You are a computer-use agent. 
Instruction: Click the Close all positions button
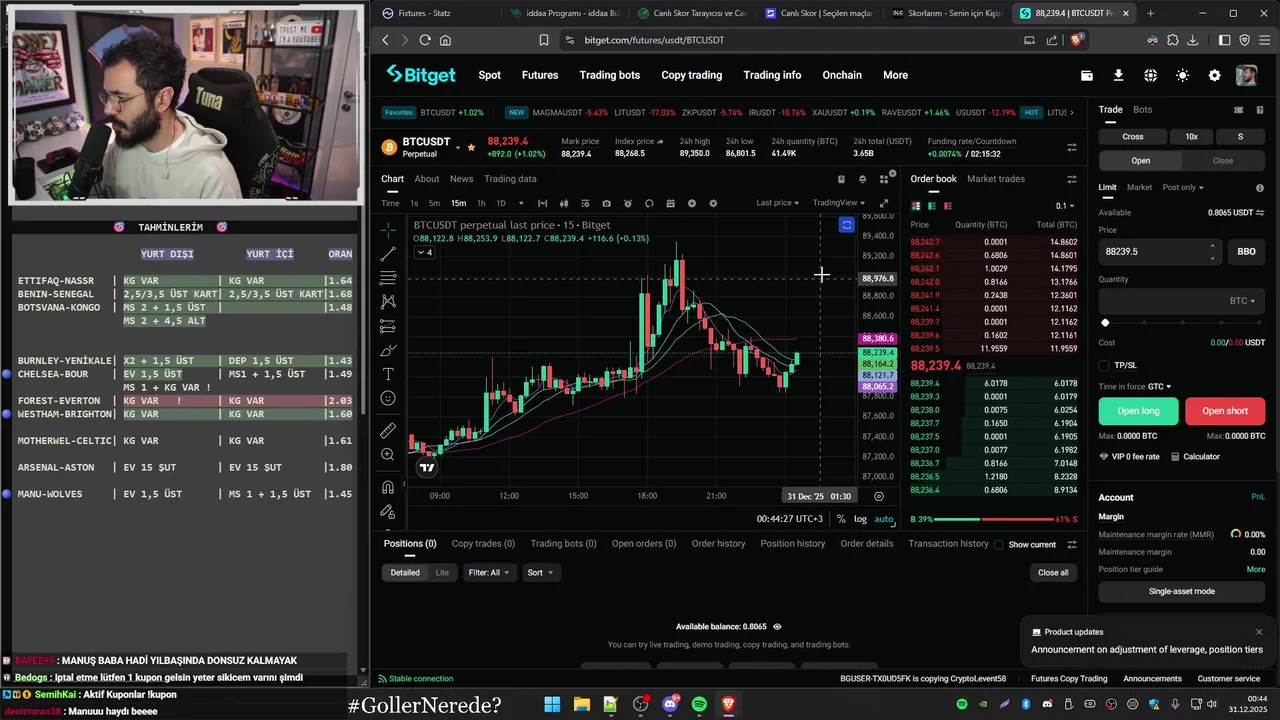[1053, 573]
